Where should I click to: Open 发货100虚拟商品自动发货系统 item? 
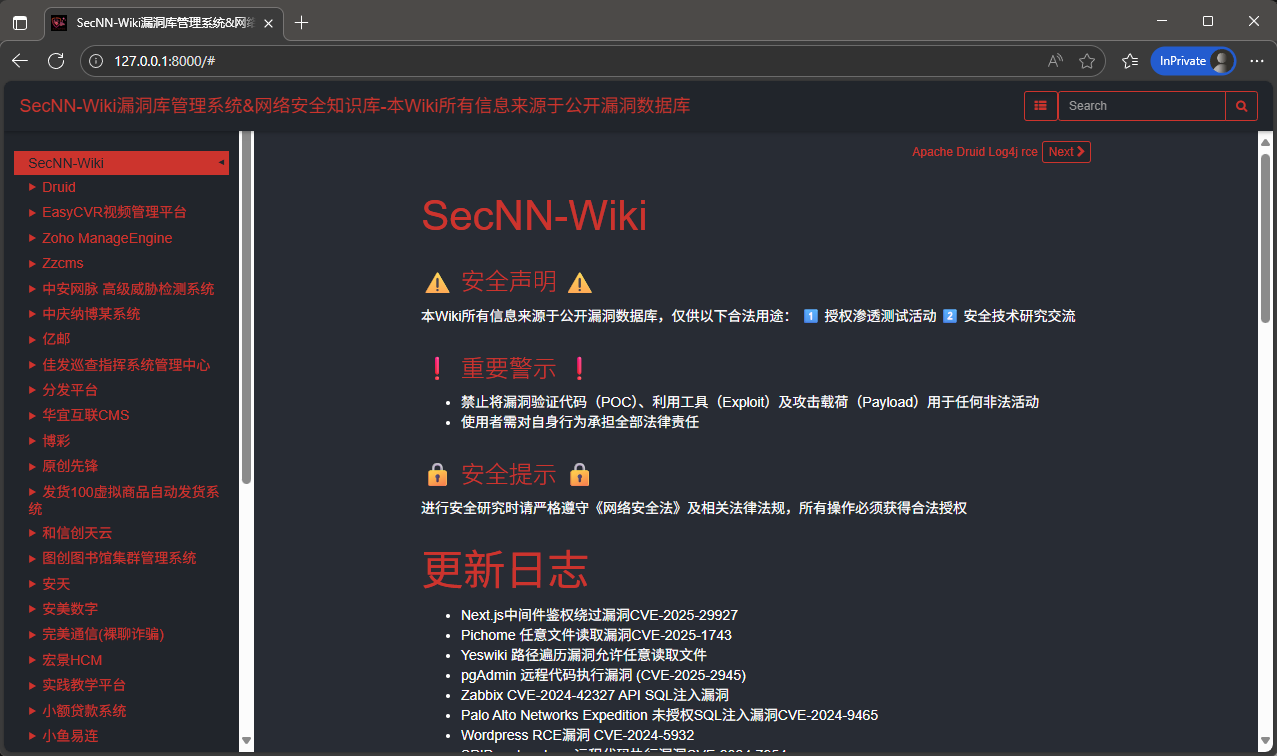[123, 500]
